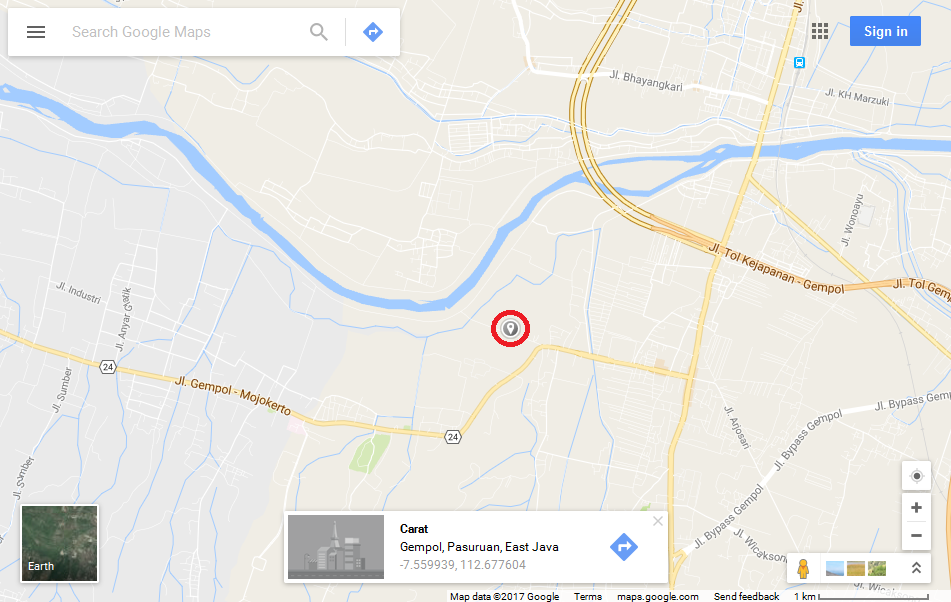Close the Carat info card
Viewport: 951px width, 602px height.
pos(657,521)
